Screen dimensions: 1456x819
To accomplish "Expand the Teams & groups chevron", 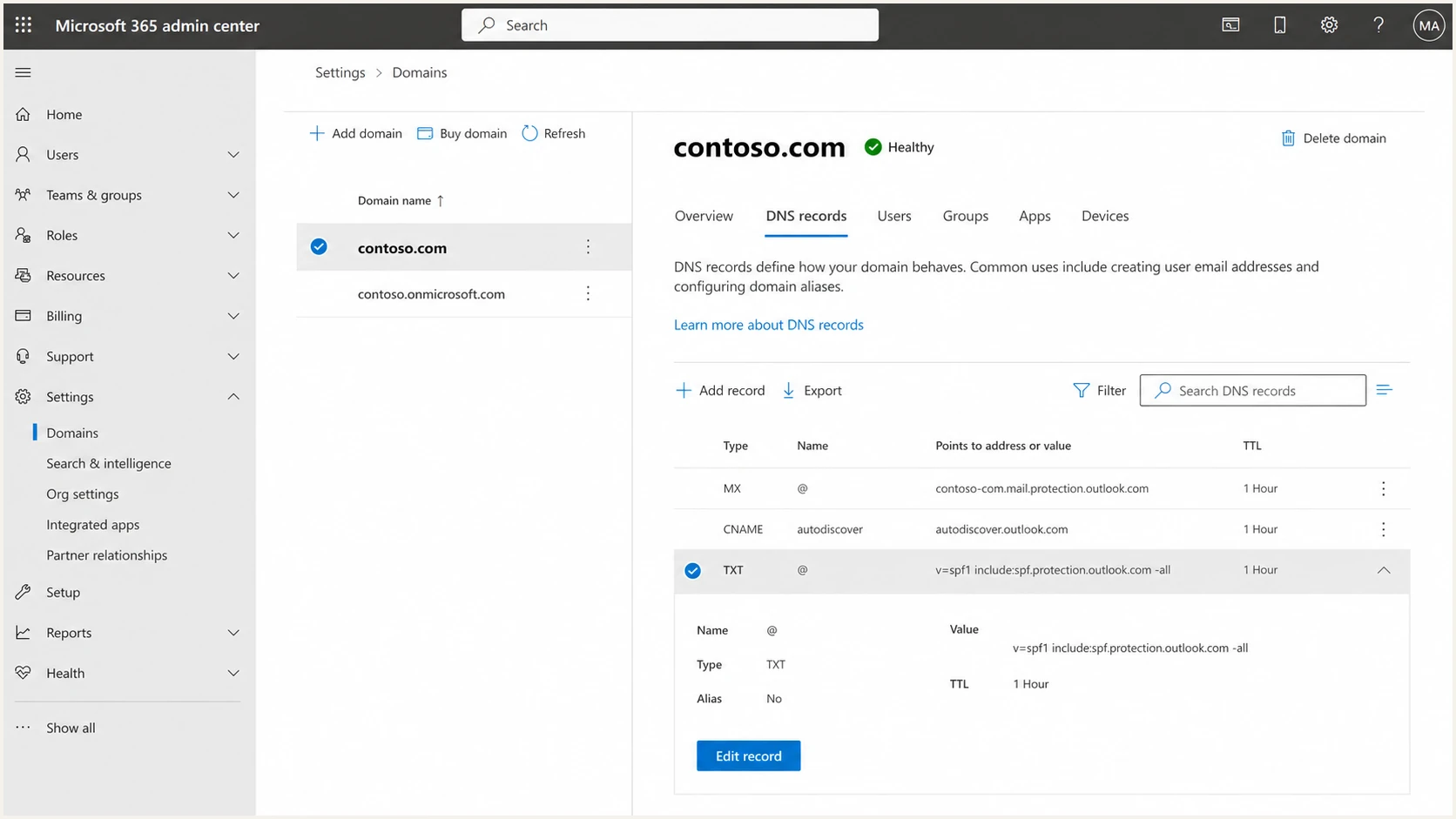I will pyautogui.click(x=233, y=195).
